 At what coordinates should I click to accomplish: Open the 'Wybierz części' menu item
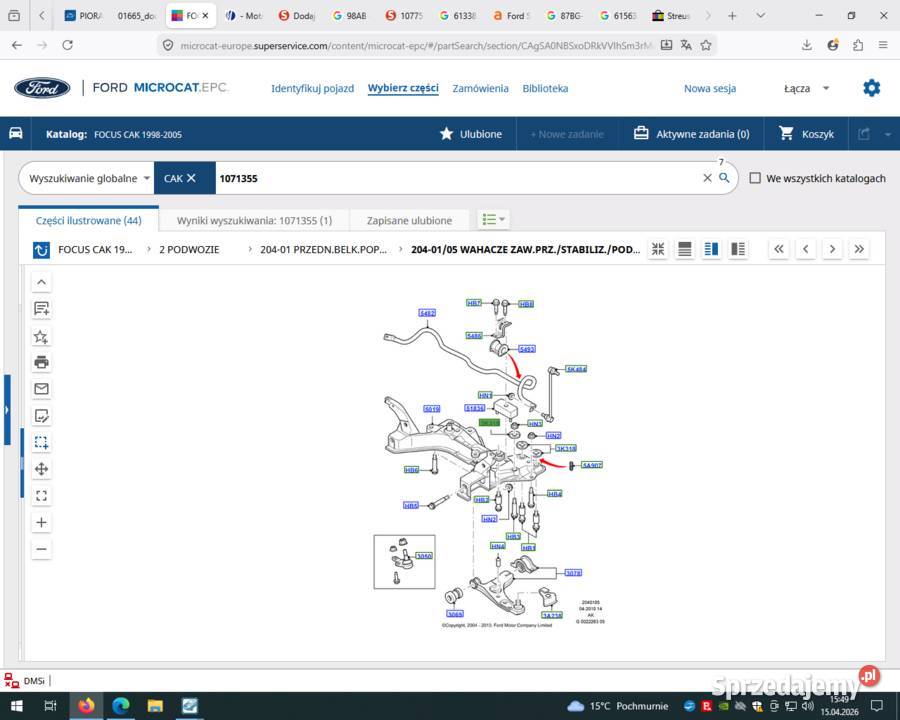tap(403, 88)
